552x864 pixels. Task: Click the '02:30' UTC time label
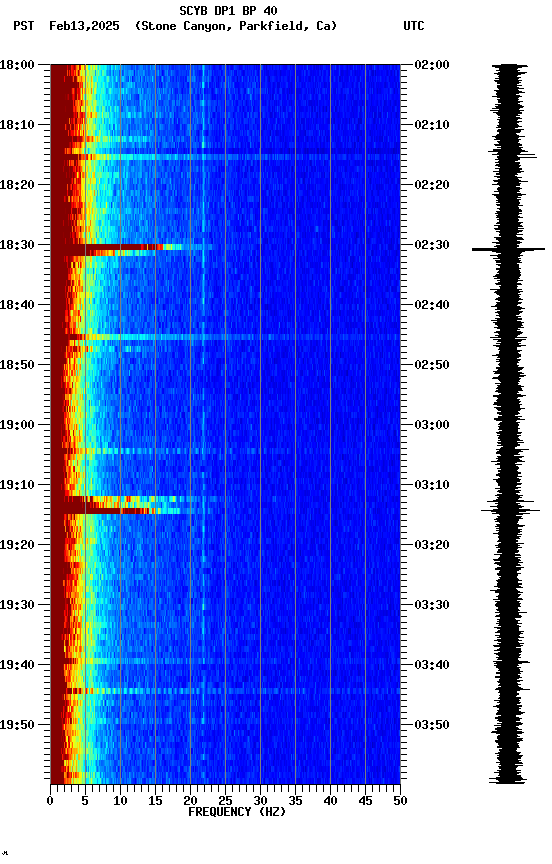tap(432, 245)
